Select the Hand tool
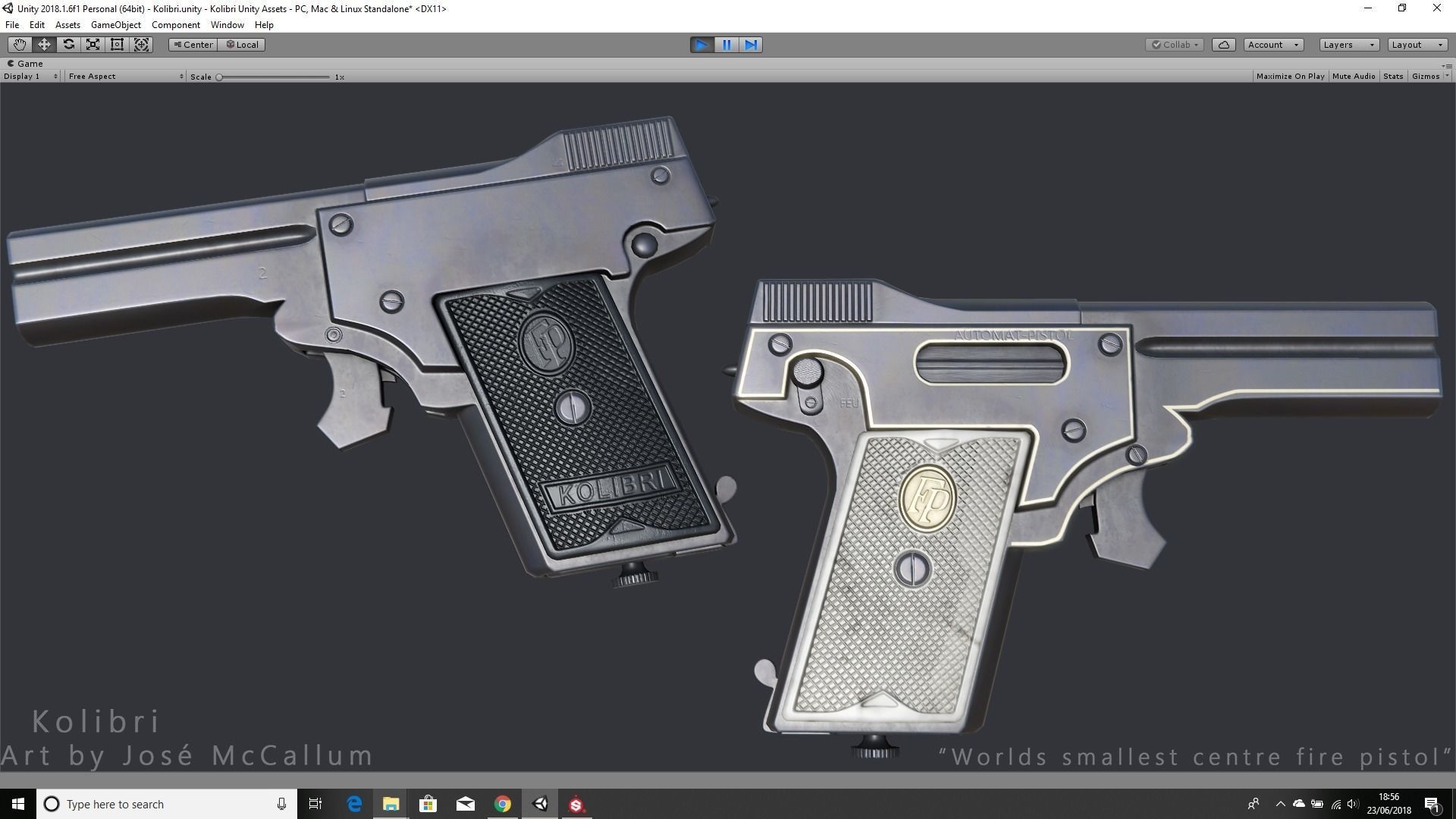1456x819 pixels. click(20, 45)
